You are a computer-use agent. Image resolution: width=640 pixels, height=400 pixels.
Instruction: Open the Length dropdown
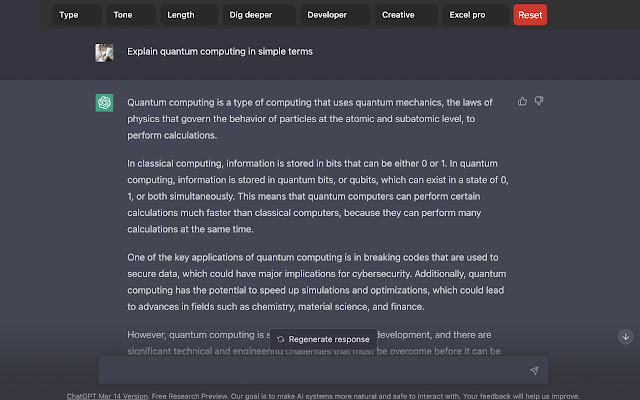187,15
